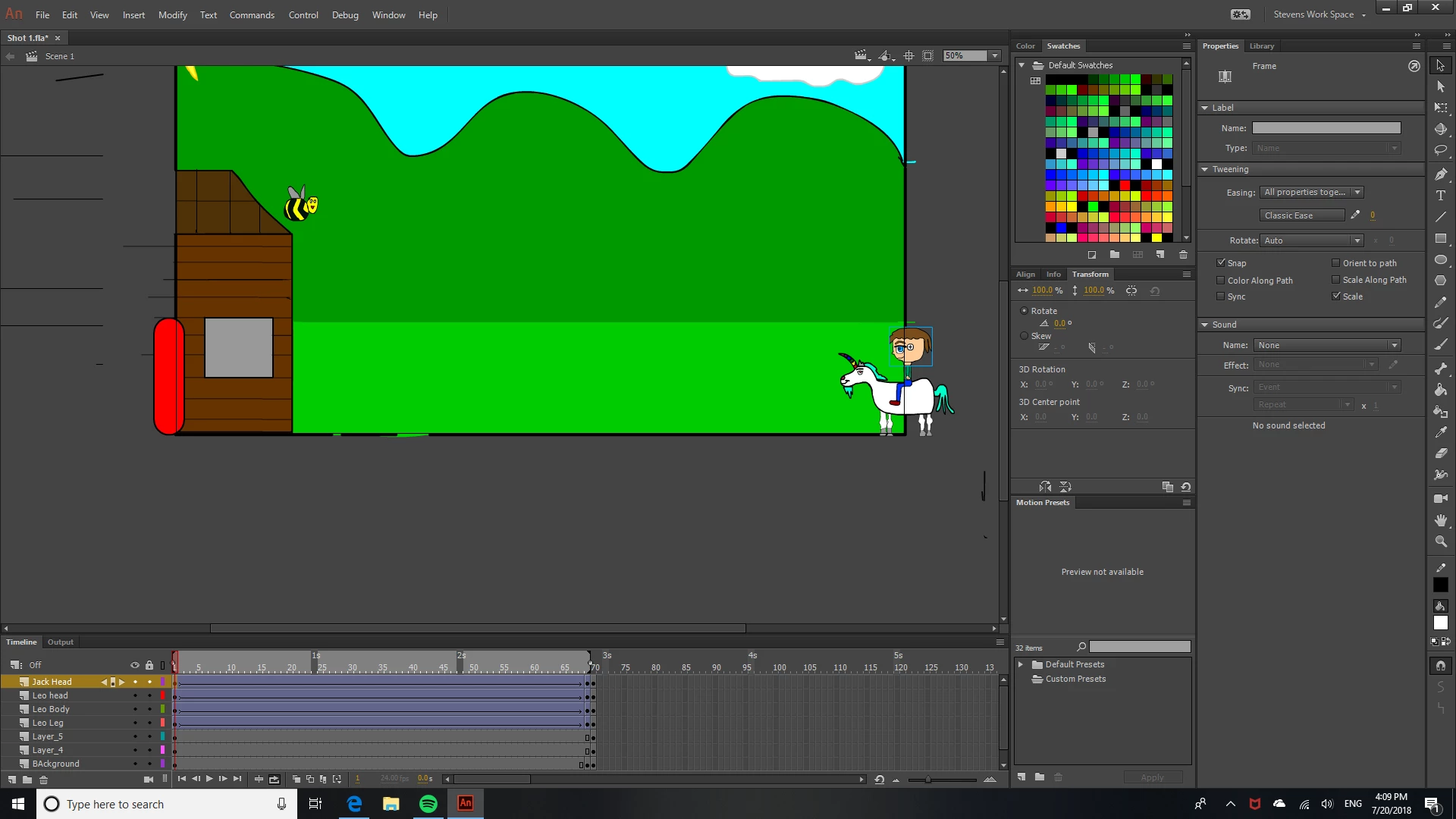Select the Skew radio button
The height and width of the screenshot is (819, 1456).
pos(1025,336)
